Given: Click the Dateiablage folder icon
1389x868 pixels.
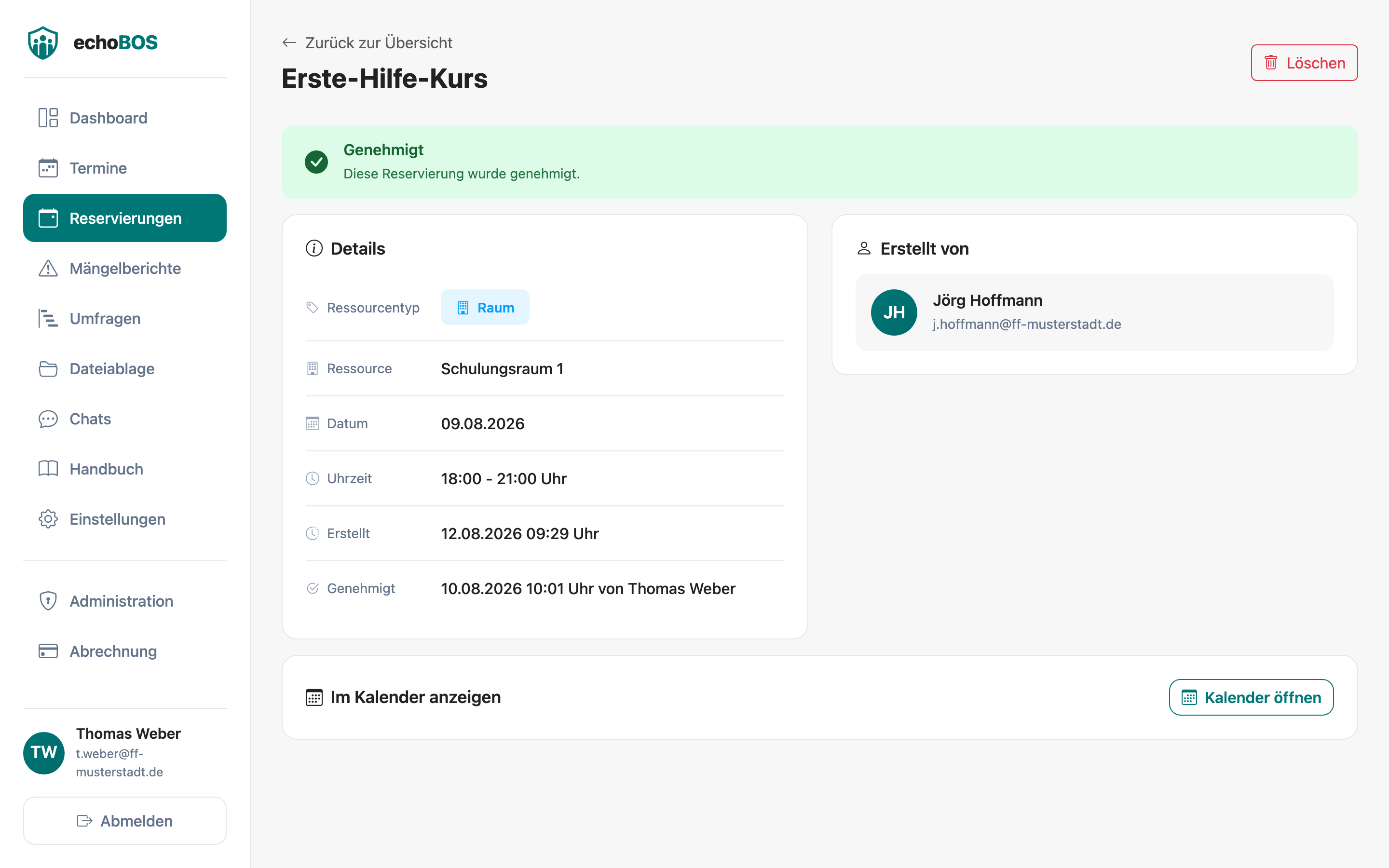Looking at the screenshot, I should 48,368.
